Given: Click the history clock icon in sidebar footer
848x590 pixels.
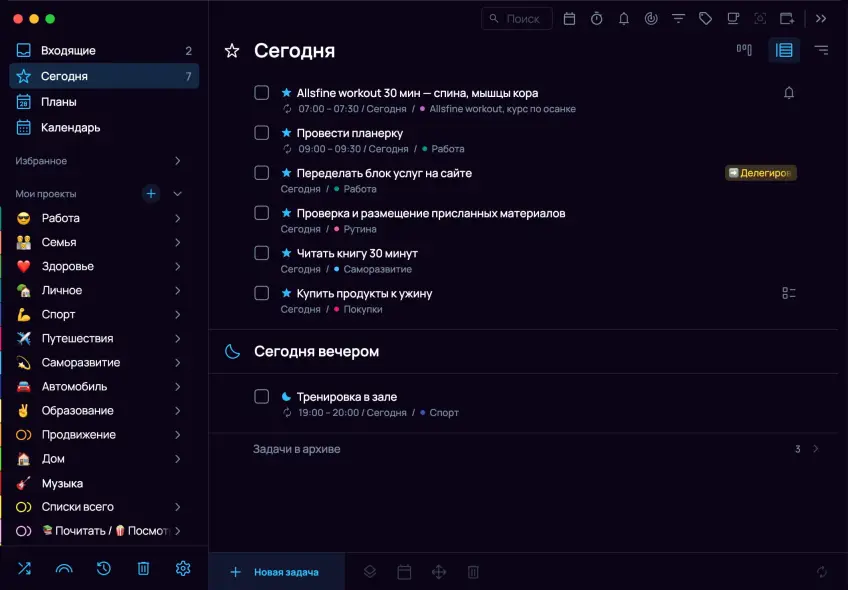Looking at the screenshot, I should tap(103, 568).
